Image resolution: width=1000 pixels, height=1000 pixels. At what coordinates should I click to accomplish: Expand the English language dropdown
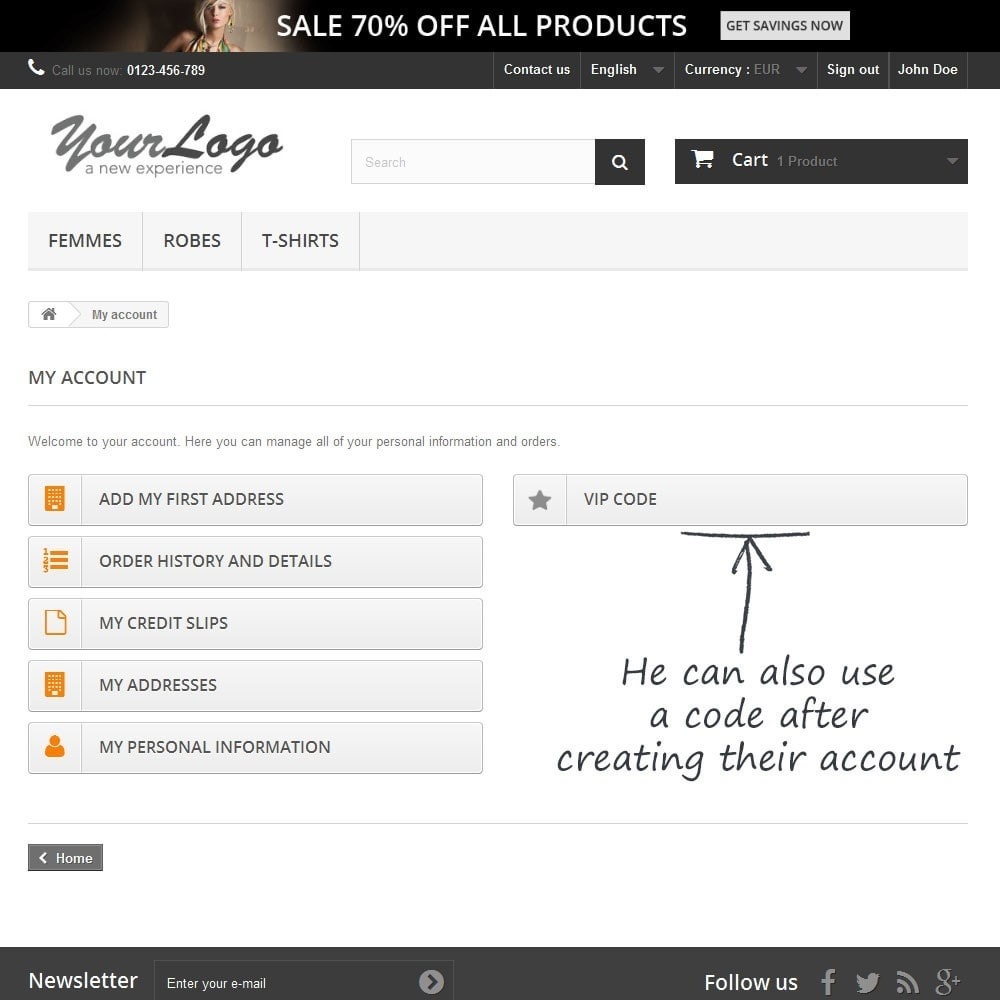627,70
